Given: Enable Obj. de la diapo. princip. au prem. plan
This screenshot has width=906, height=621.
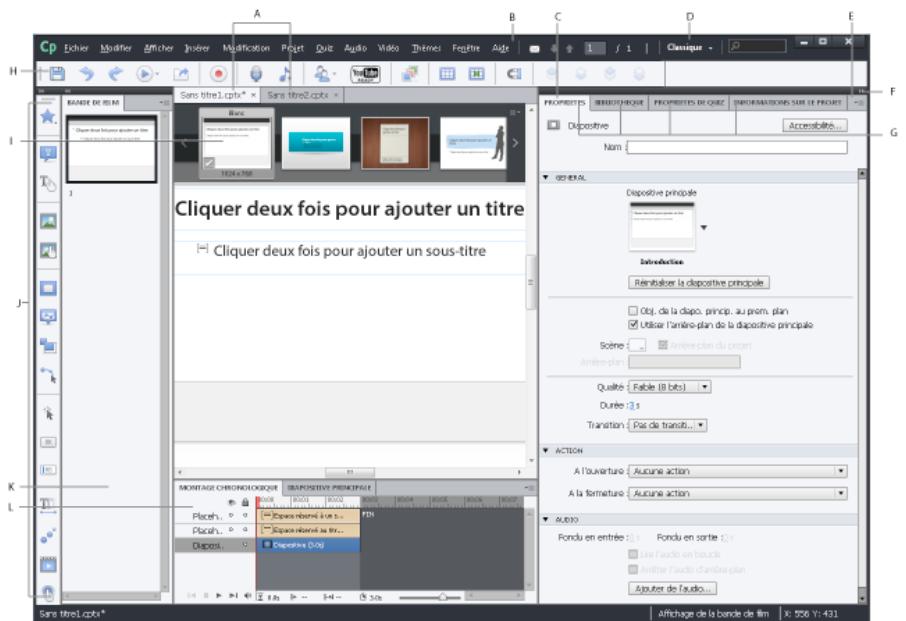Looking at the screenshot, I should click(633, 311).
